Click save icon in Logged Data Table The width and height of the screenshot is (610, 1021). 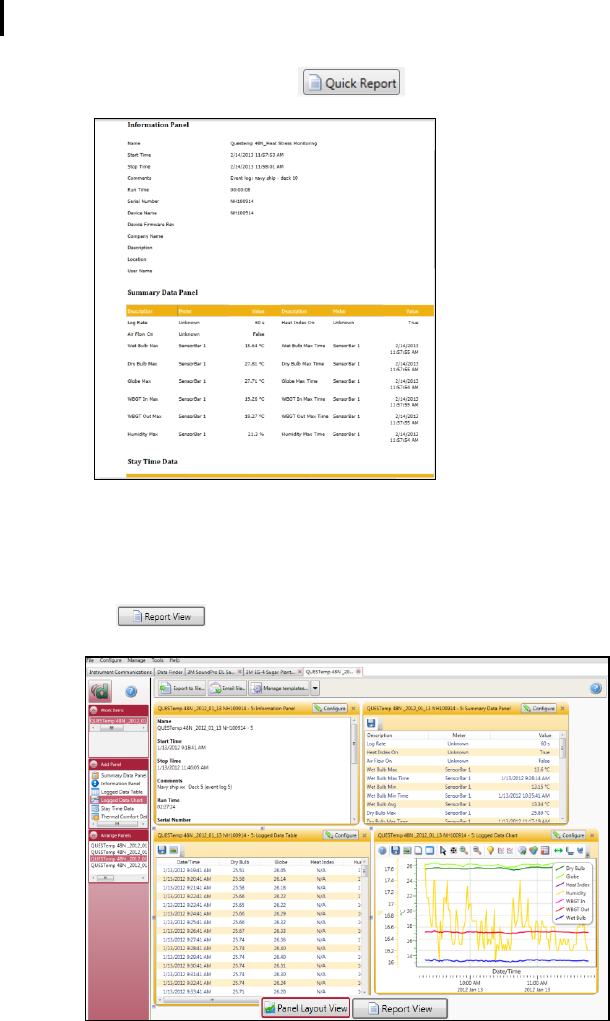[x=162, y=850]
